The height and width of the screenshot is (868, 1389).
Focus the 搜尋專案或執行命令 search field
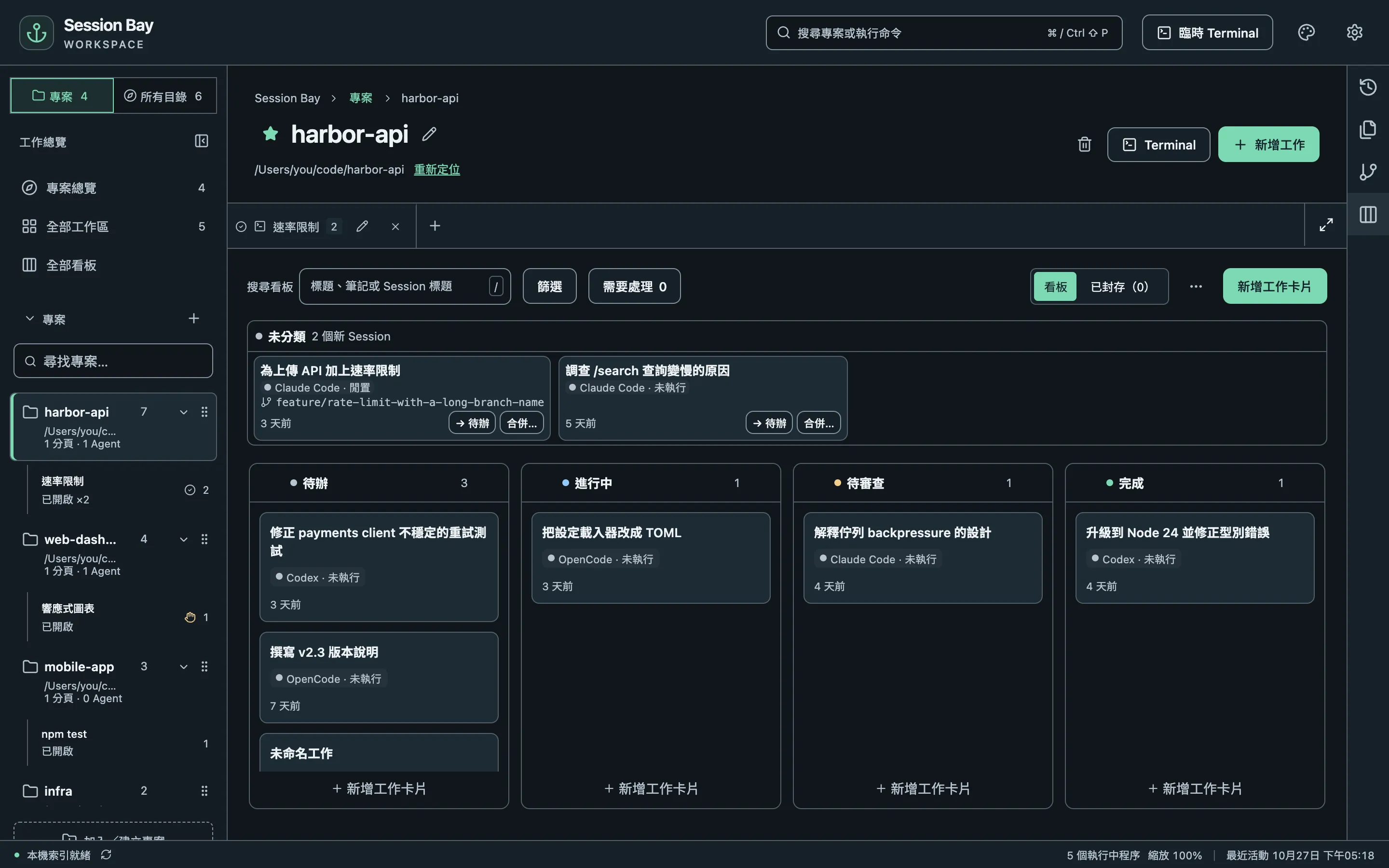point(943,33)
